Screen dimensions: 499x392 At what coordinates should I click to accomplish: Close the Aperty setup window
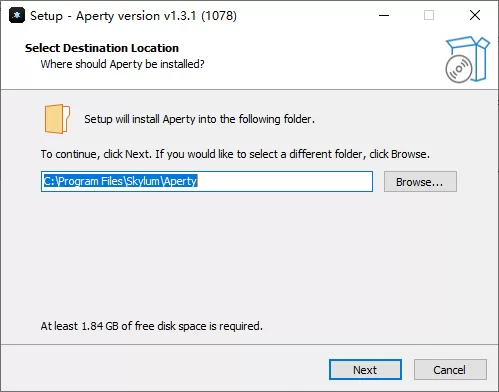[x=475, y=15]
